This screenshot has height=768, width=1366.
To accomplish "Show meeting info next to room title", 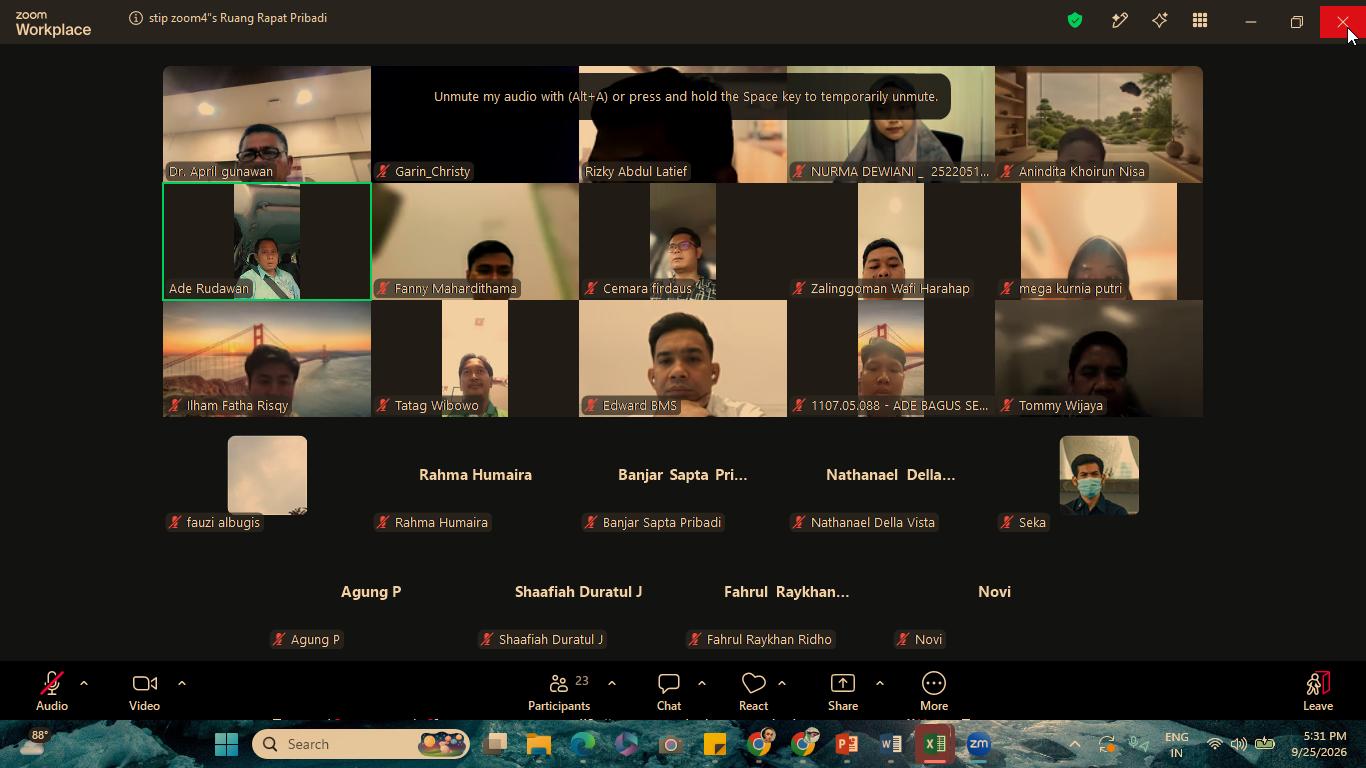I will tap(135, 18).
